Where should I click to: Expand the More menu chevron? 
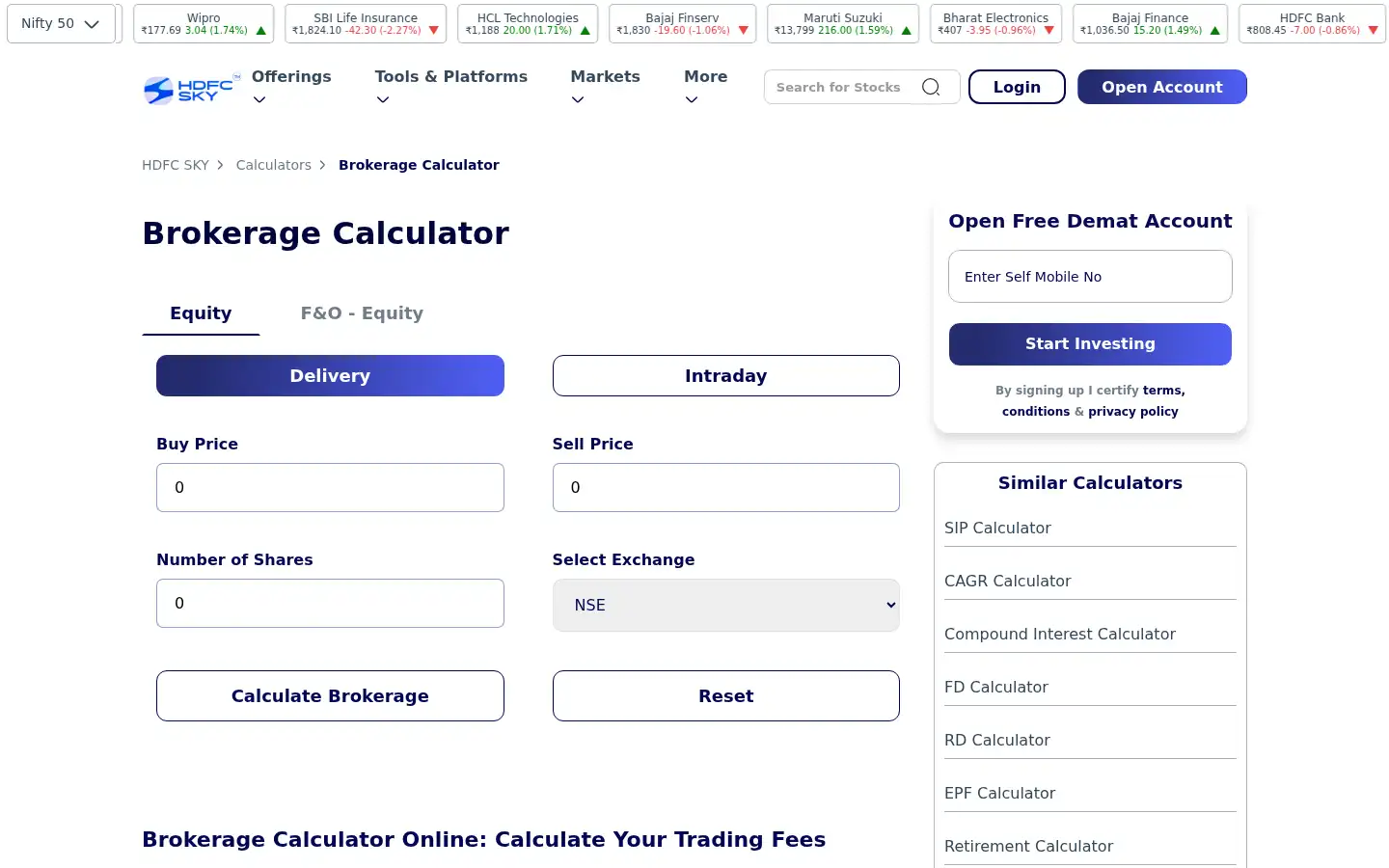pyautogui.click(x=692, y=99)
